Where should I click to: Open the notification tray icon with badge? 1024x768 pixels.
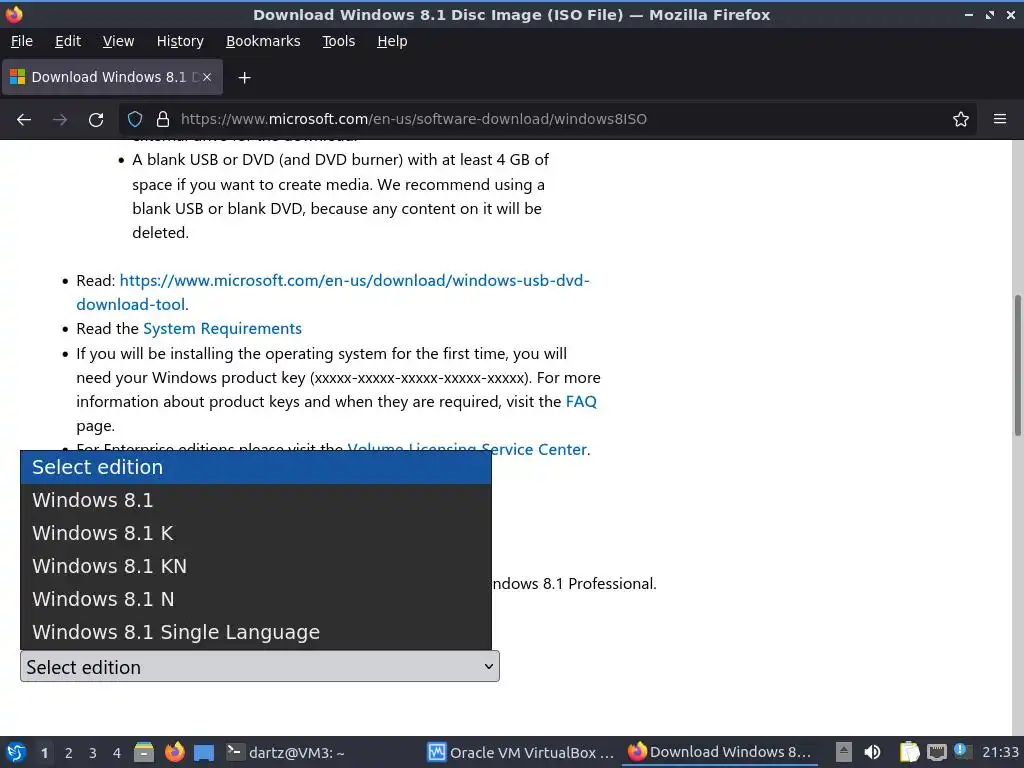click(963, 751)
